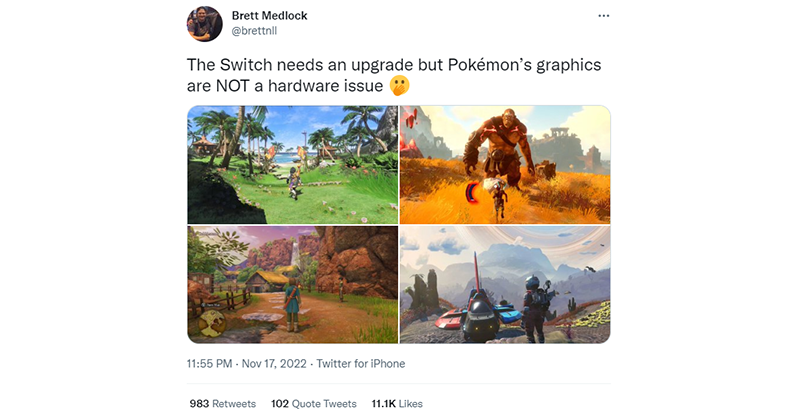The image size is (800, 420).
Task: View the 11.1K Likes list
Action: (x=397, y=404)
